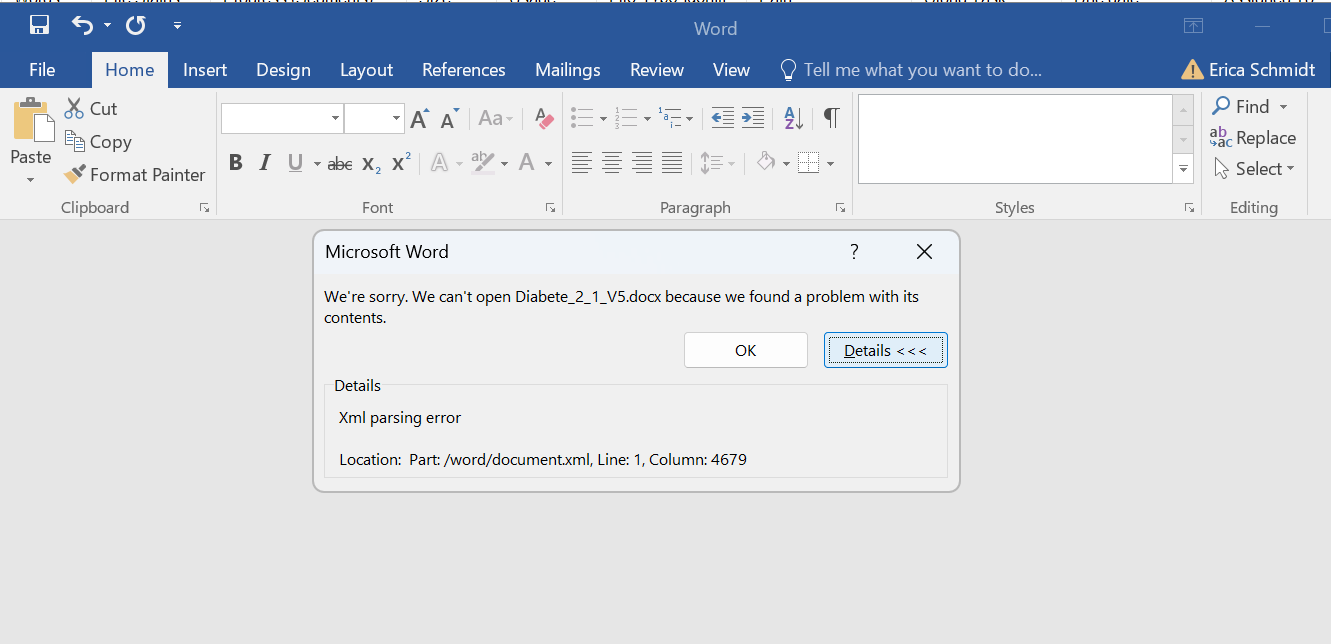
Task: Collapse the error Details section
Action: coord(885,350)
